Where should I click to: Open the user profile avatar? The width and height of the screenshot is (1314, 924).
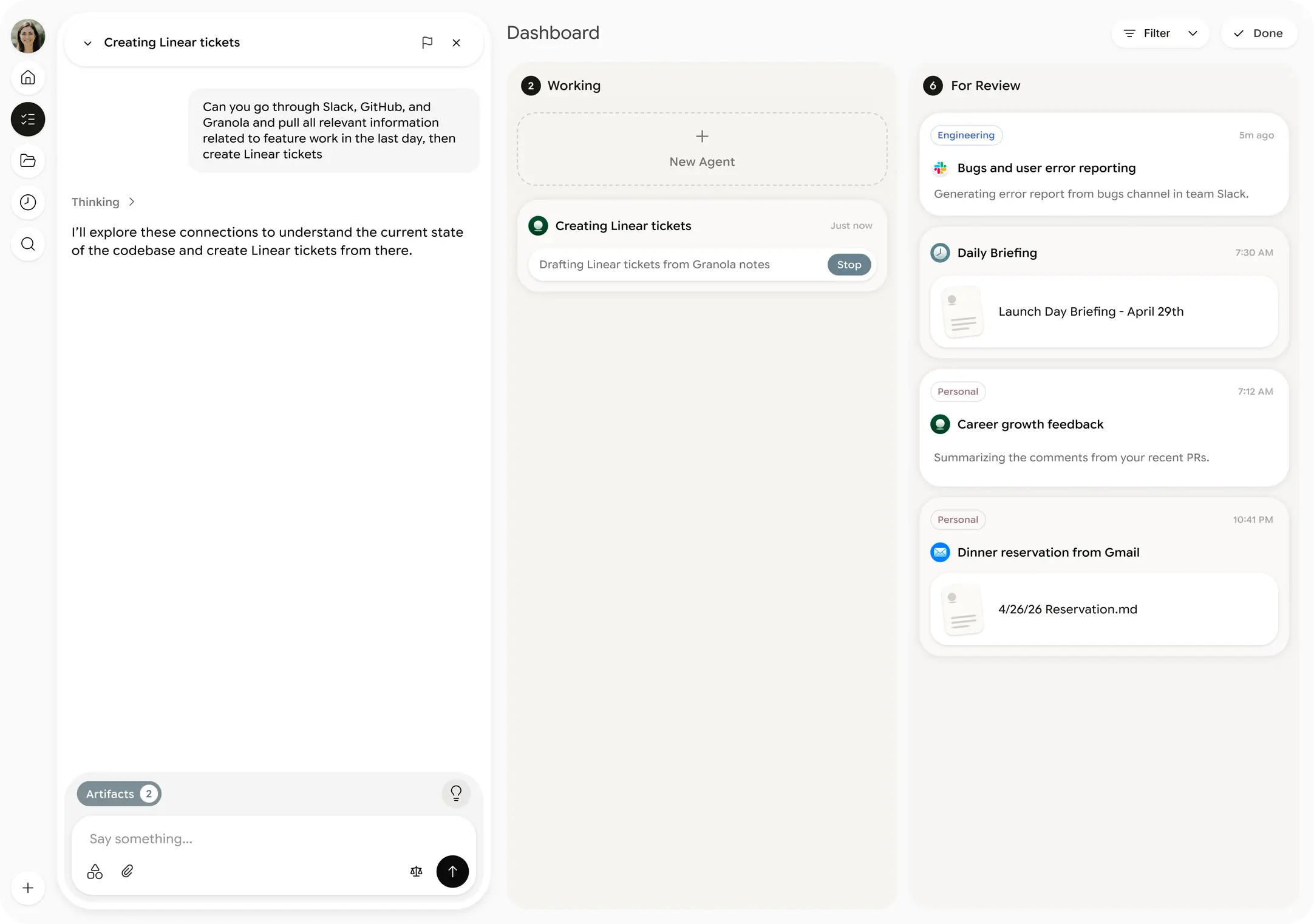[28, 36]
